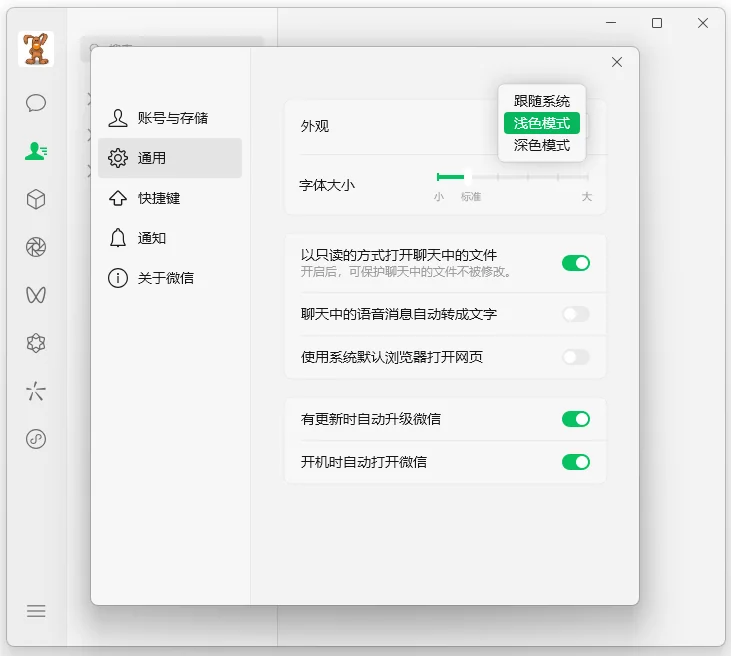This screenshot has height=656, width=731.
Task: Maximize the WeChat main window
Action: pos(657,23)
